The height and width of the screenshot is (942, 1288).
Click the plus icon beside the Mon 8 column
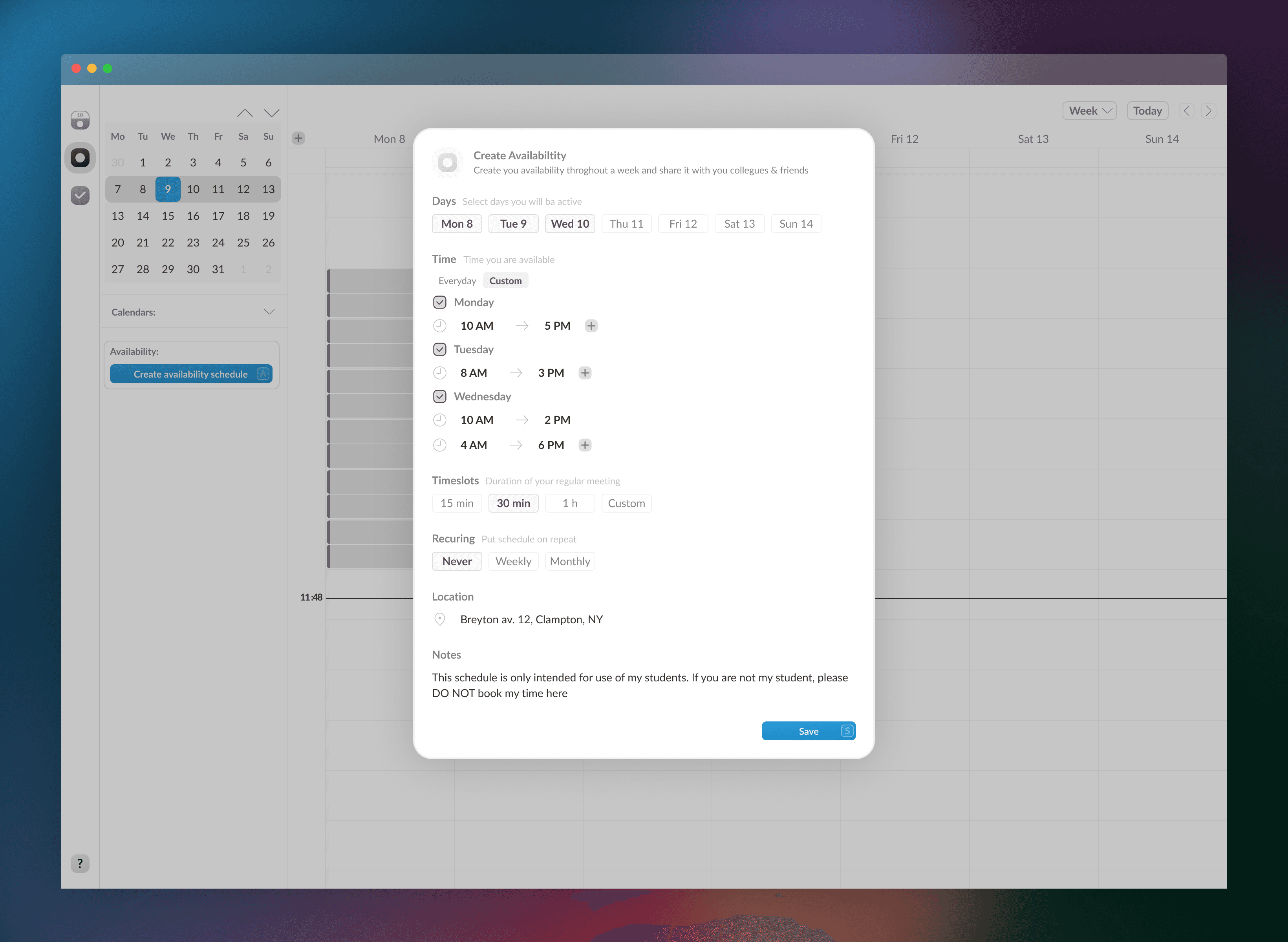point(298,138)
